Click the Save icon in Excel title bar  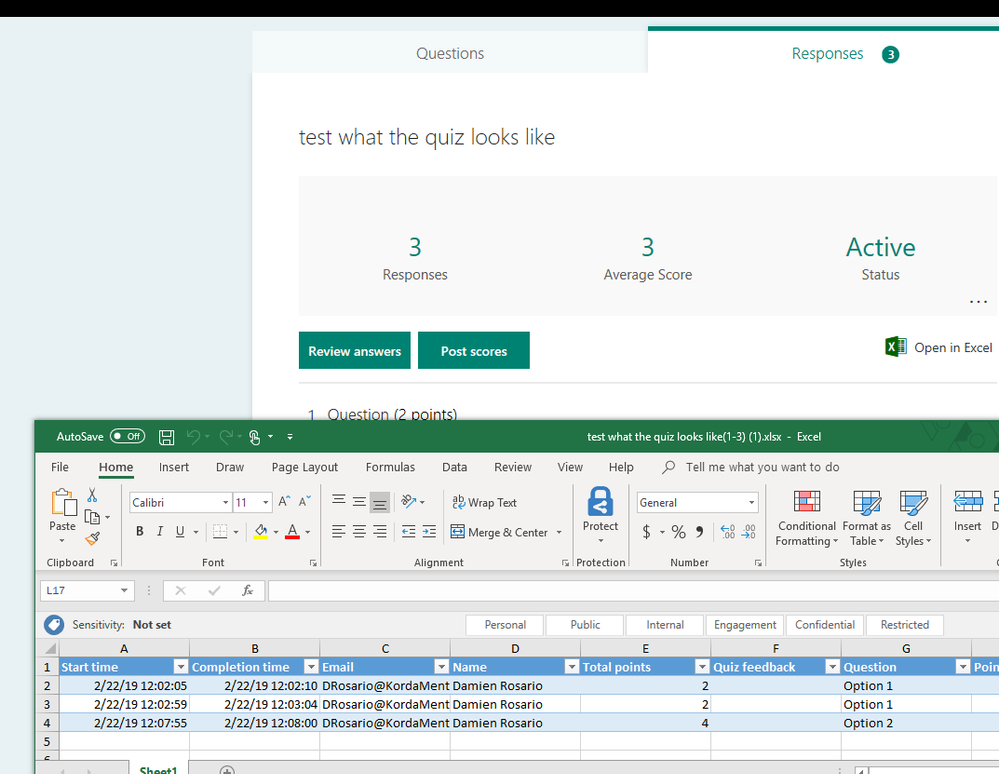click(x=166, y=436)
